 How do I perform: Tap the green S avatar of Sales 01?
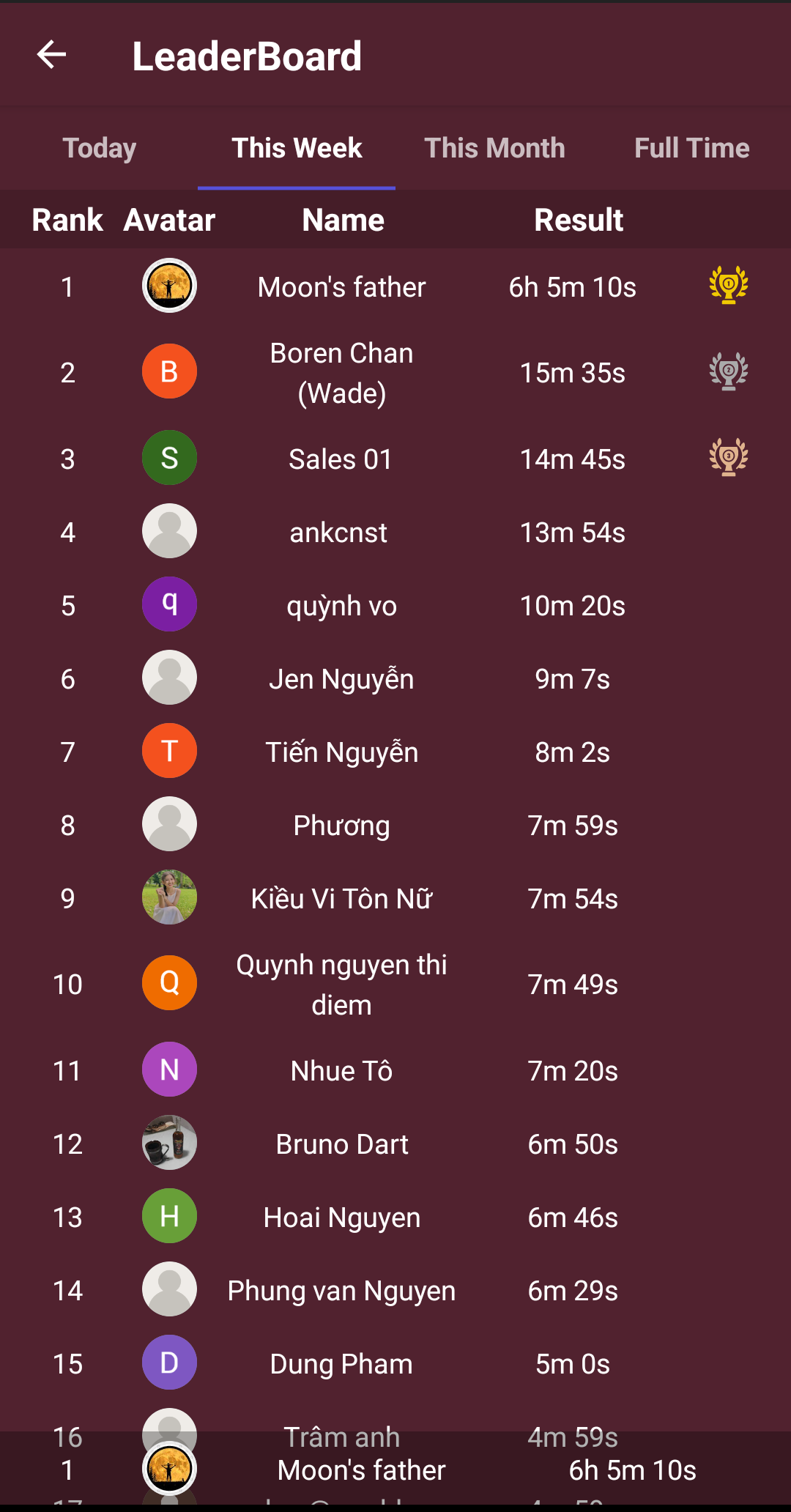(169, 458)
